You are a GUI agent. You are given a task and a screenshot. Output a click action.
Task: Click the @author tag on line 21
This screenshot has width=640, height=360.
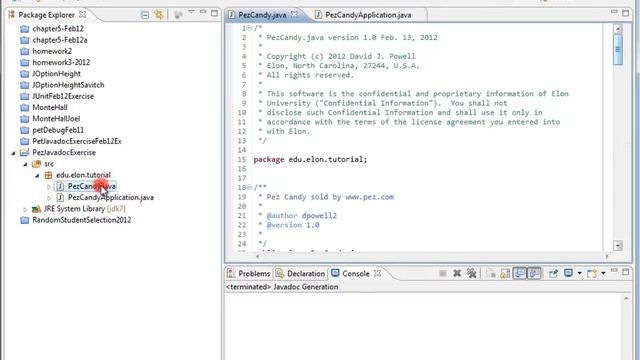pyautogui.click(x=282, y=216)
